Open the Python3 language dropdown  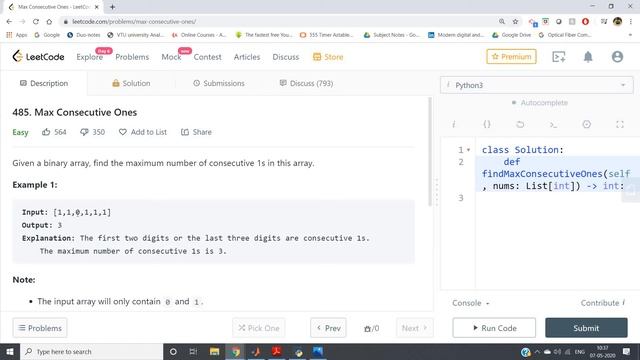click(x=537, y=85)
